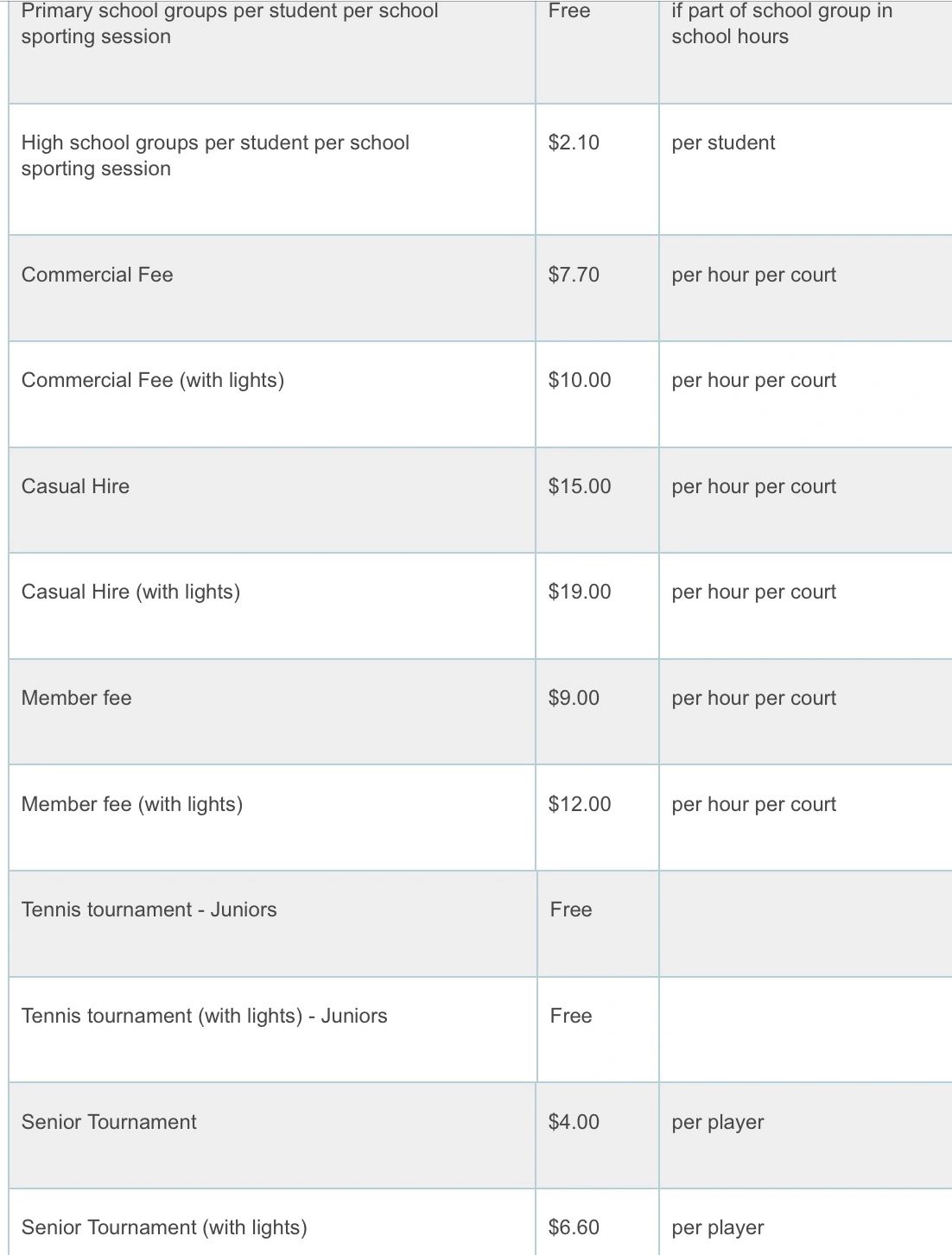Click the Tennis tournament (with lights) - Juniors label

pos(205,1016)
